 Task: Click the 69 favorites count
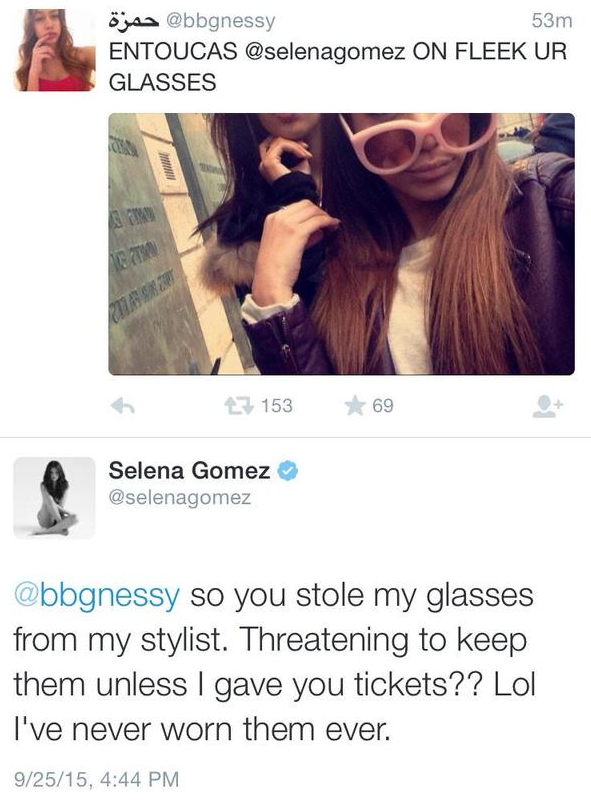[383, 406]
